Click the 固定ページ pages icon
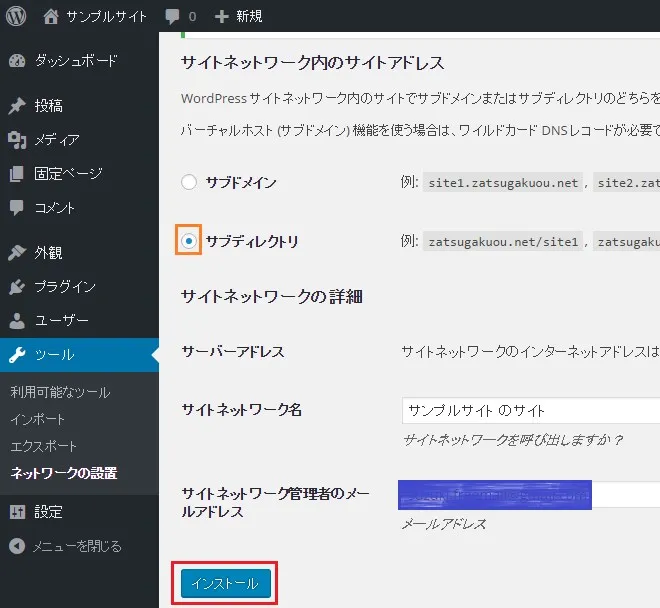Screen dimensions: 660x608 tap(17, 174)
